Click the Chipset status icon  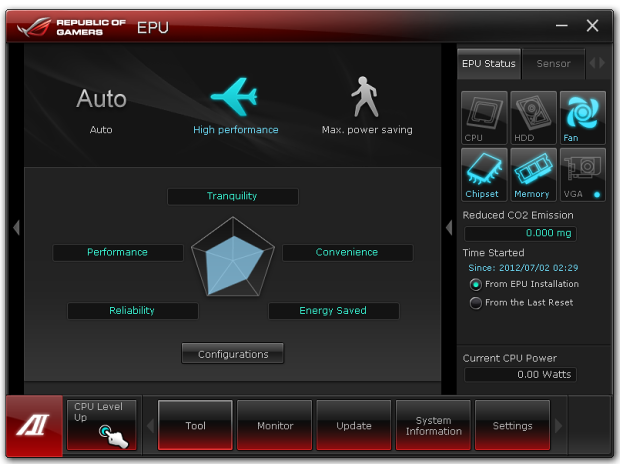coord(484,174)
